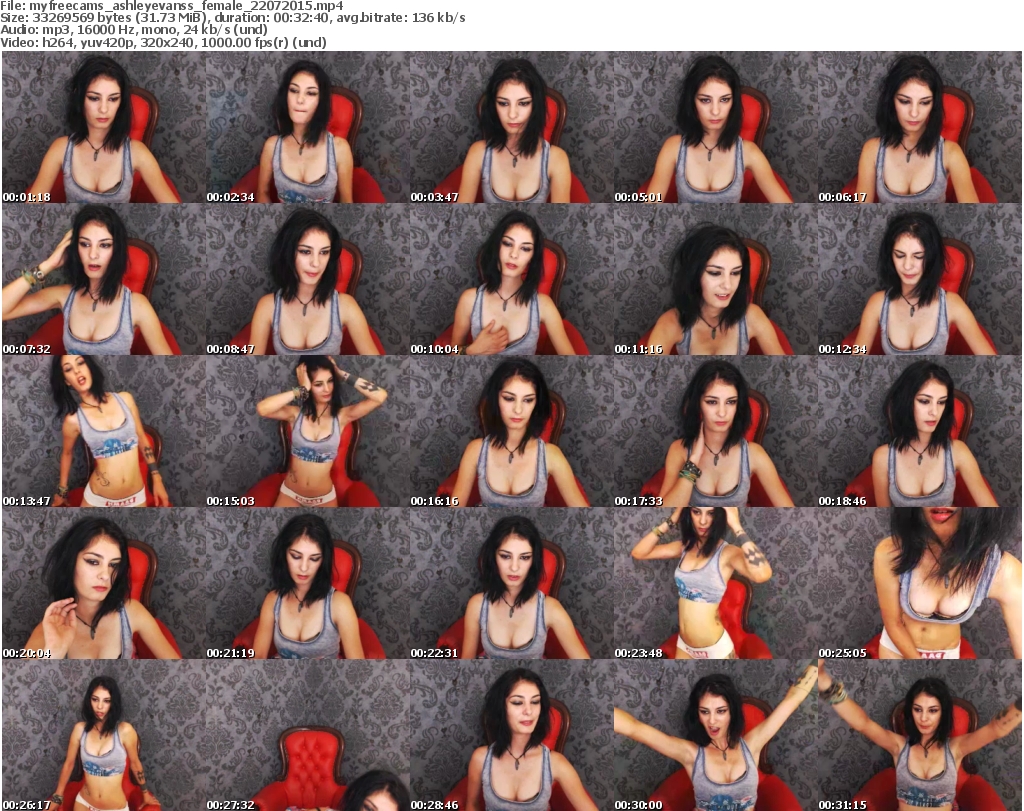Click the 'Audio: mp3, 16000 Hz' line

134,30
